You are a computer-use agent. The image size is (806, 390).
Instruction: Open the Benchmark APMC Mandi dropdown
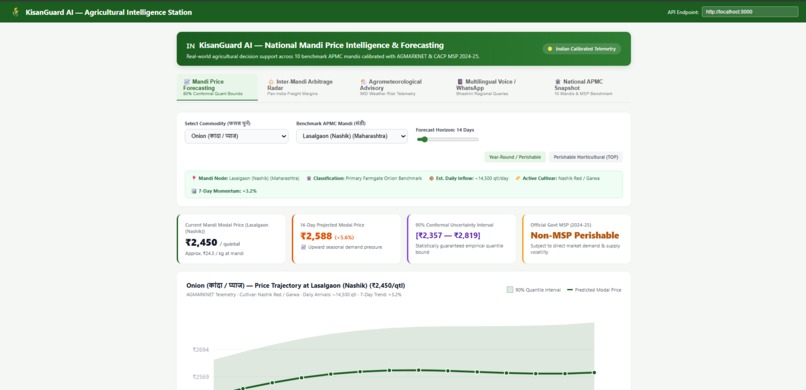pos(352,136)
